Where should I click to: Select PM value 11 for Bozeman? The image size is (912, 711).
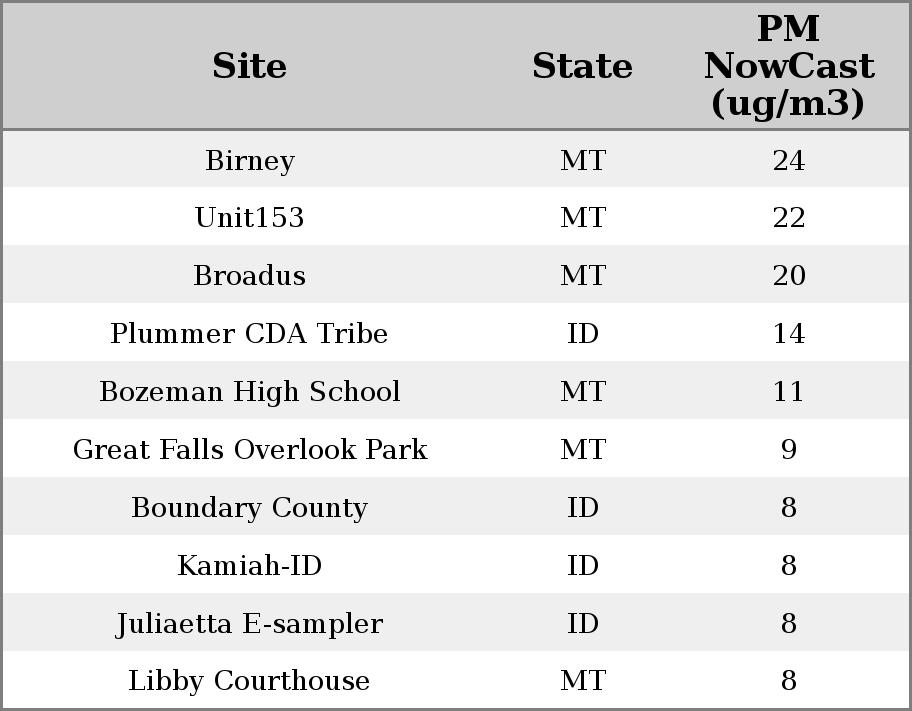(788, 392)
